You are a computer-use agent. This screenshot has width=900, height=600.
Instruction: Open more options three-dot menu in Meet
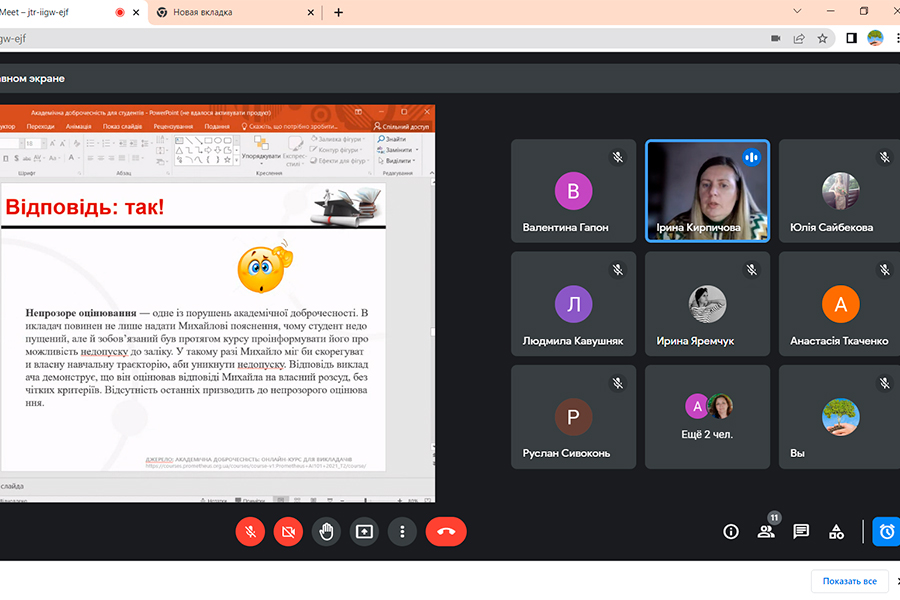coord(402,531)
